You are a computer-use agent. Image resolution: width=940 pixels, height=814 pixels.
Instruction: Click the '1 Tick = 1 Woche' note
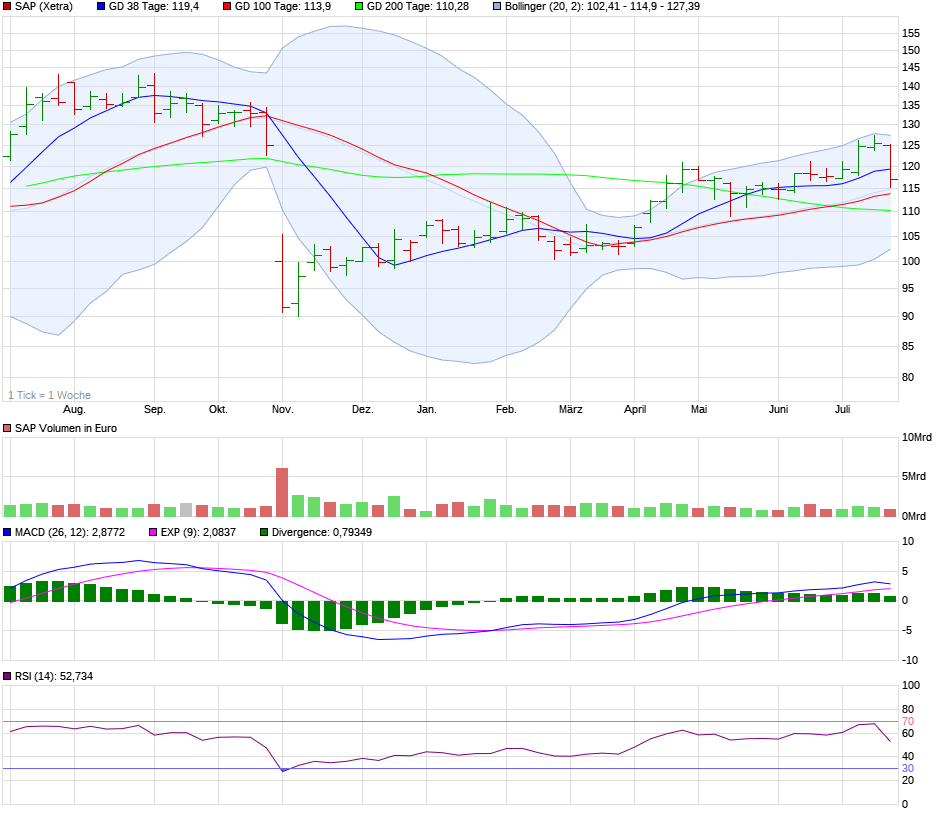point(49,395)
